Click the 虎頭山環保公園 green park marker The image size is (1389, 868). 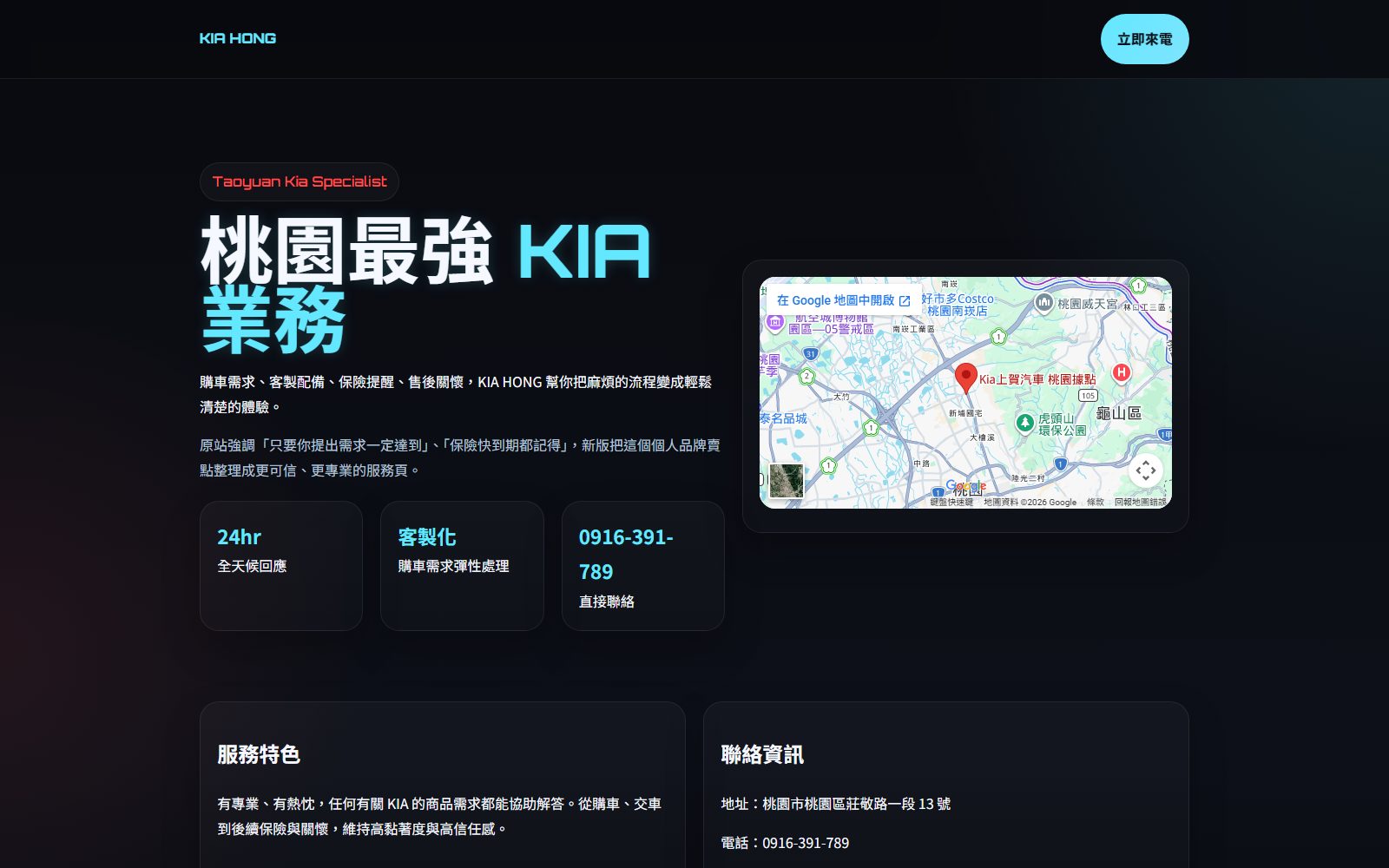pyautogui.click(x=1025, y=423)
